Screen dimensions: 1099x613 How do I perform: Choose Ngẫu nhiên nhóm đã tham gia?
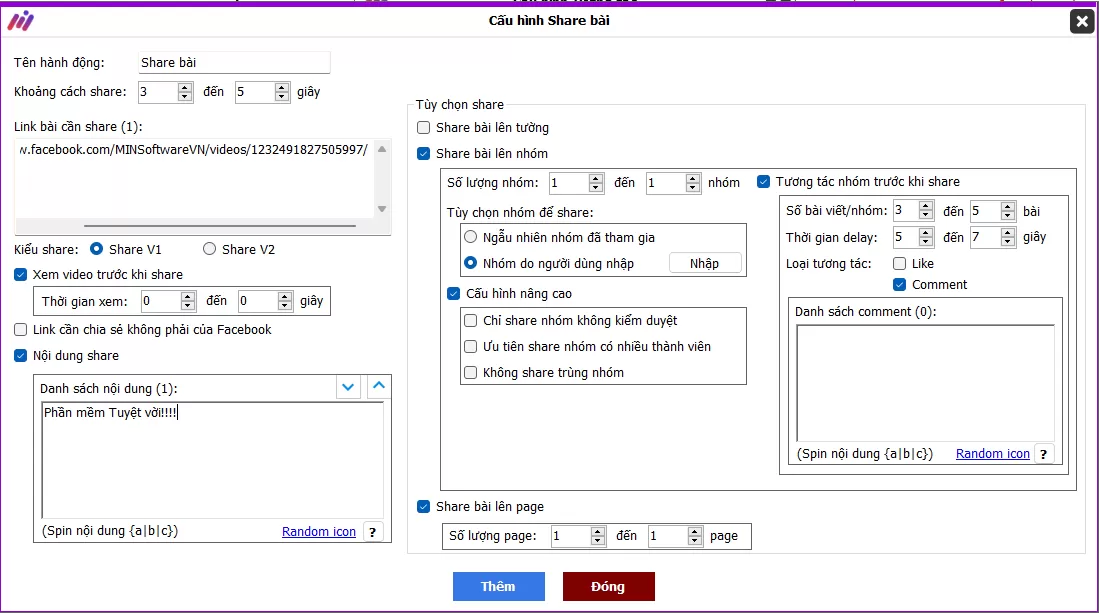(471, 238)
